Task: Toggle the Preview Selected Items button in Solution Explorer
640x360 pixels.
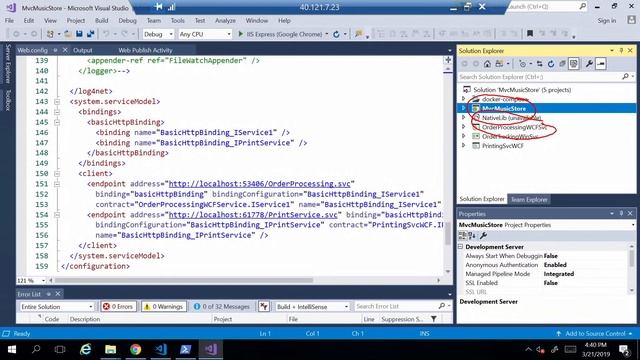Action: [600, 64]
